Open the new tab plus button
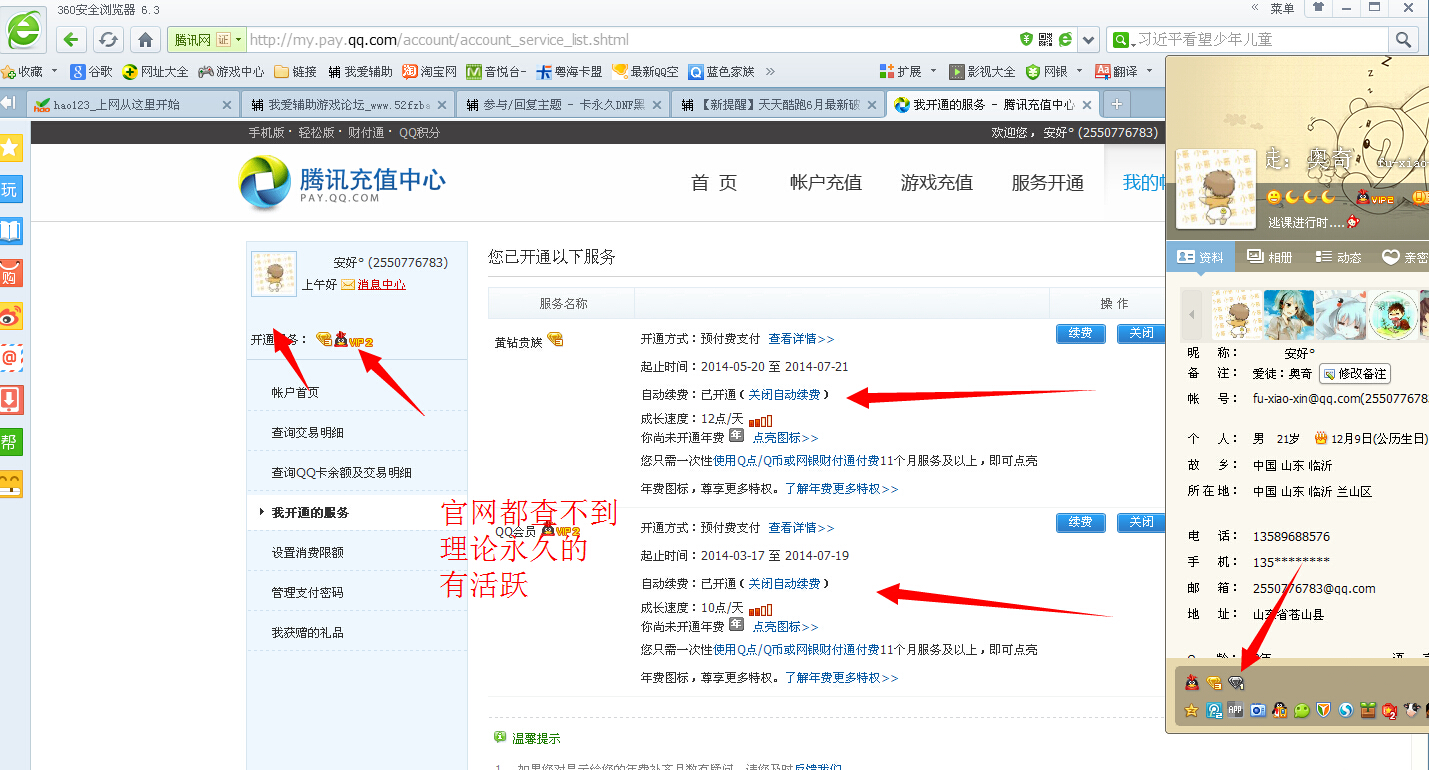Viewport: 1429px width, 770px height. (x=1117, y=104)
